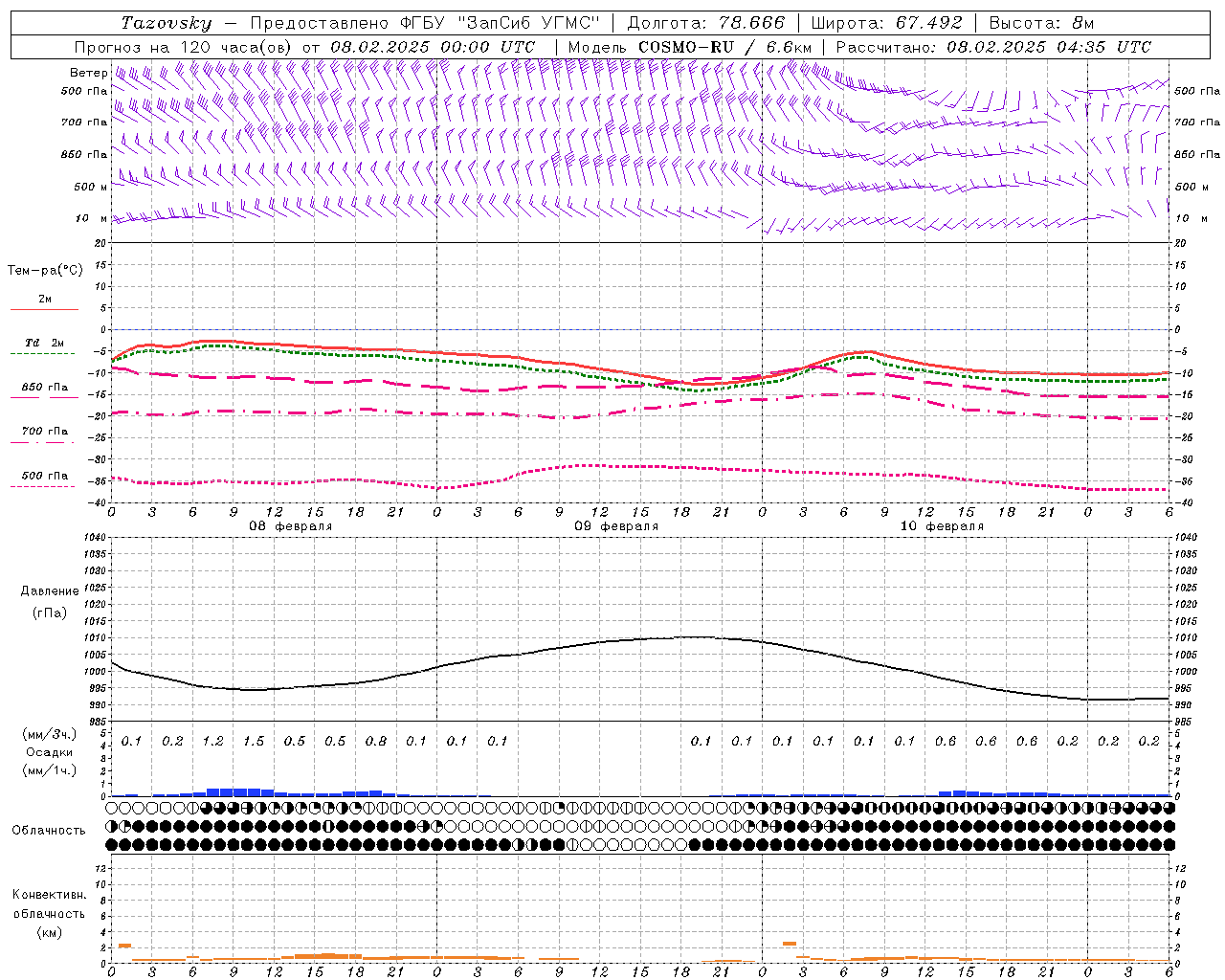Screen dimensions: 1225x980
Task: Click the 1040 value on left pressure axis
Action: [95, 538]
